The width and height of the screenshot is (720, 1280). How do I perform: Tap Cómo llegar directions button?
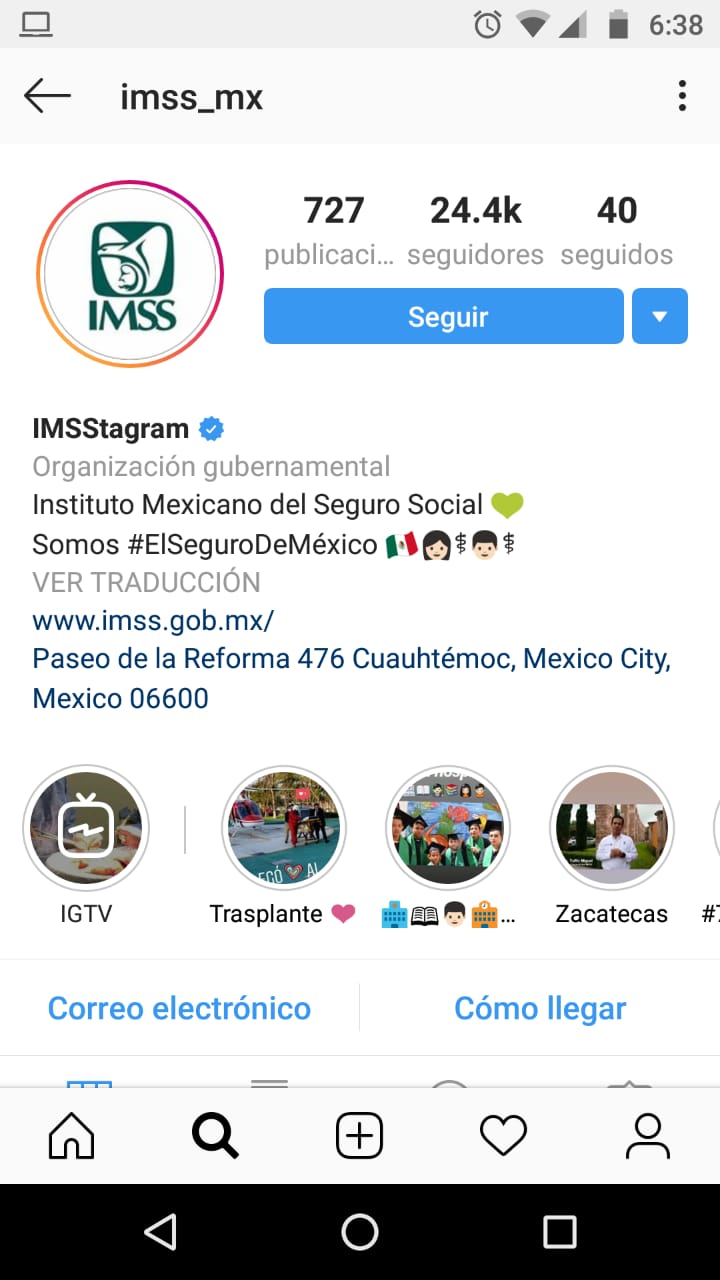[x=540, y=1008]
